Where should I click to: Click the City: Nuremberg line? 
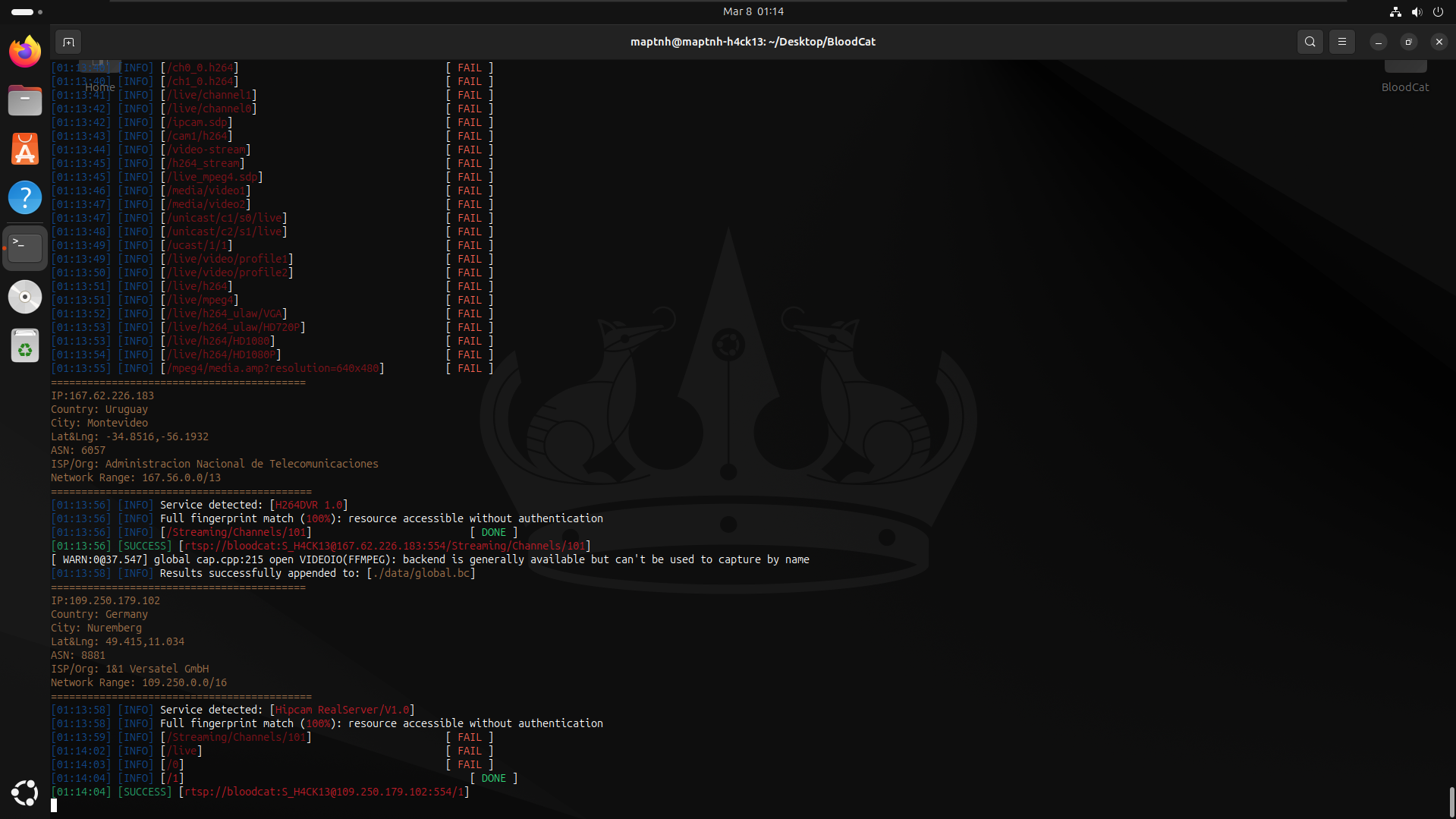[96, 628]
